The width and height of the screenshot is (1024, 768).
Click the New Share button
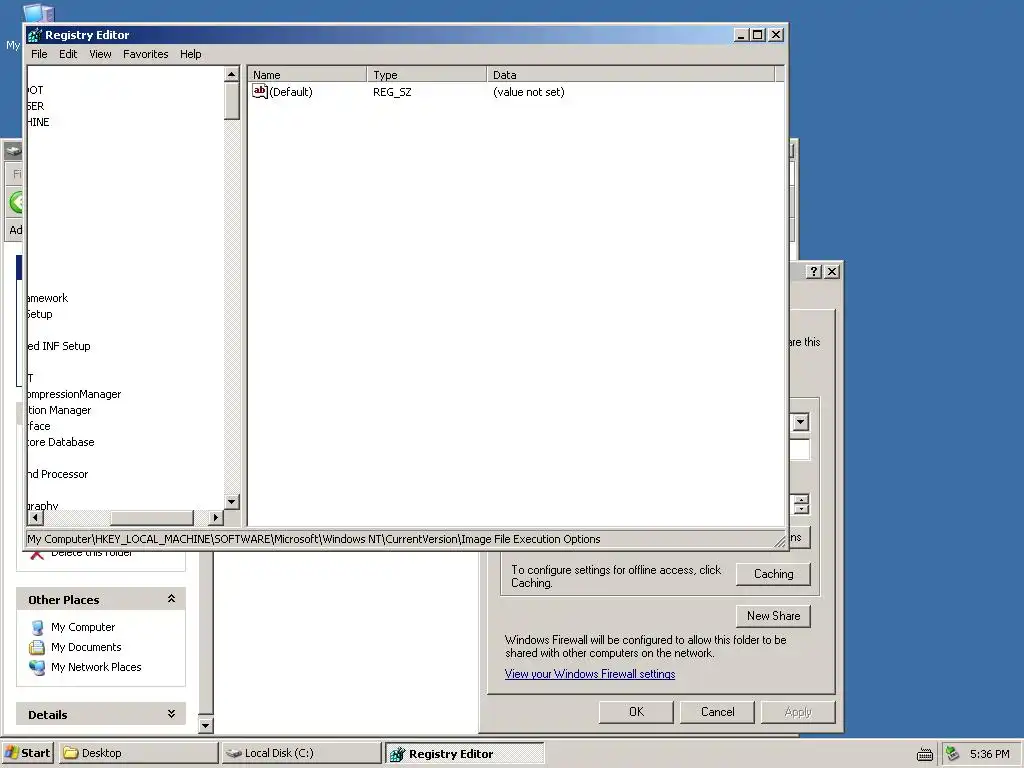tap(773, 616)
